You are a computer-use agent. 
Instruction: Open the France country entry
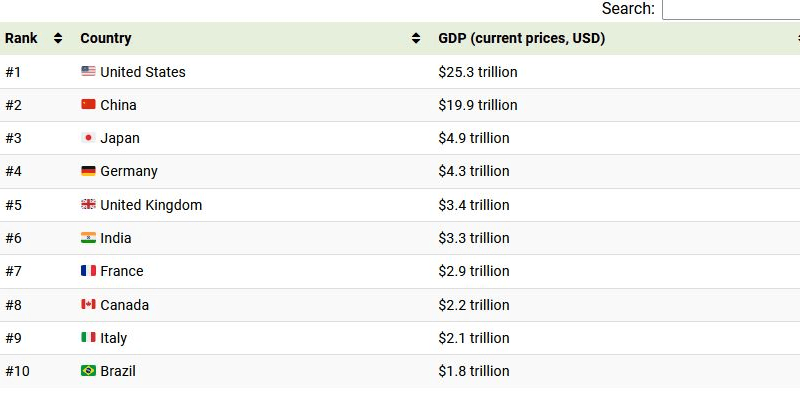pyautogui.click(x=121, y=271)
